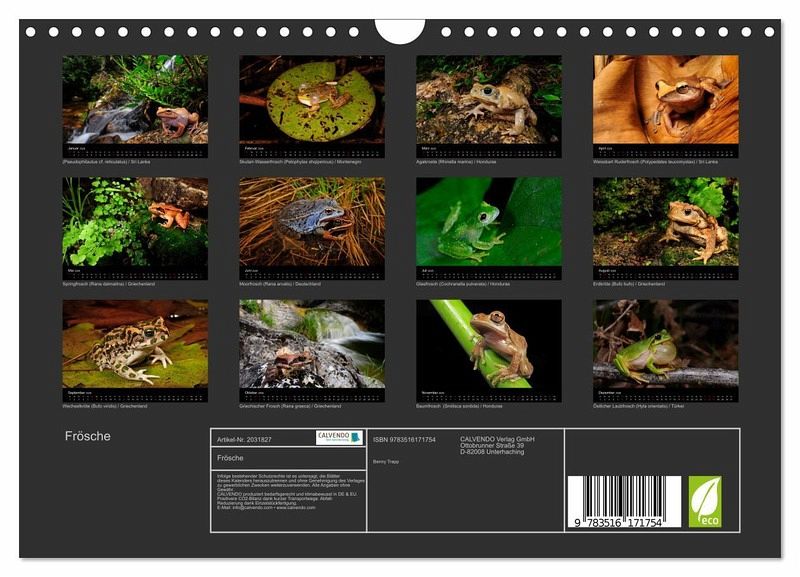Click the ISBN 9783516171754 text
This screenshot has height=577, width=800.
click(x=404, y=439)
